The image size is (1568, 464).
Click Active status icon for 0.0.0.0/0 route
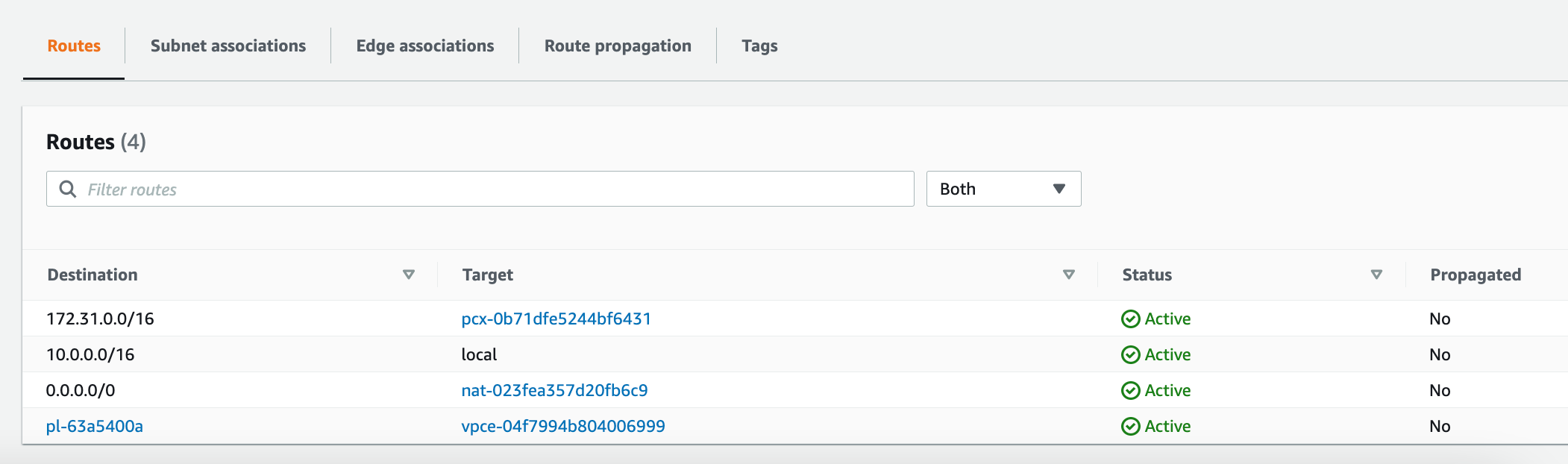click(x=1131, y=391)
